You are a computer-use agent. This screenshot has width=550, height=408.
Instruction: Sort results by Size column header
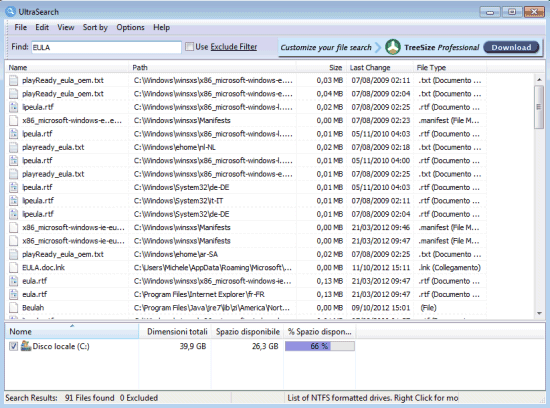(x=321, y=67)
